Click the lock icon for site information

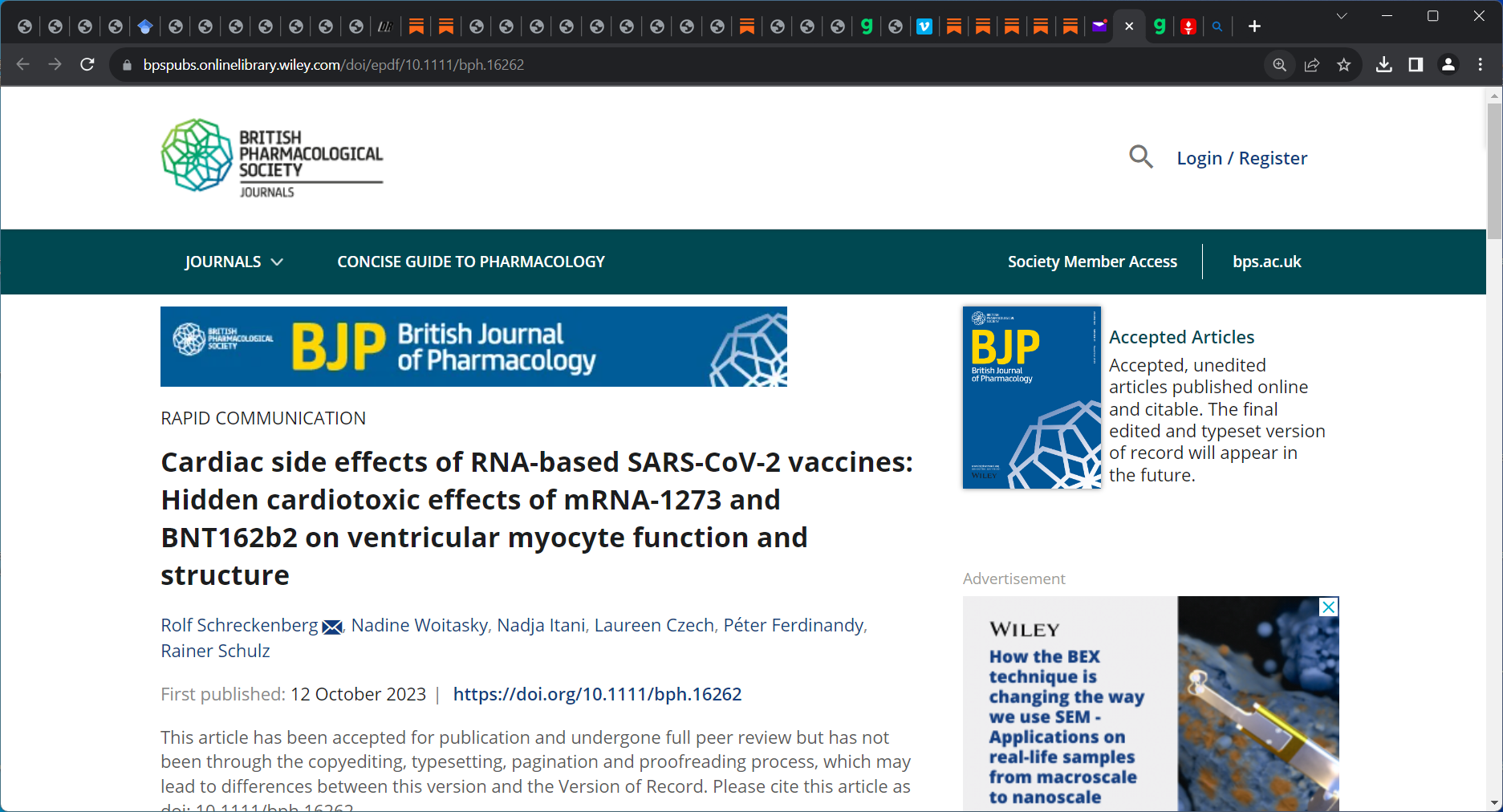127,65
